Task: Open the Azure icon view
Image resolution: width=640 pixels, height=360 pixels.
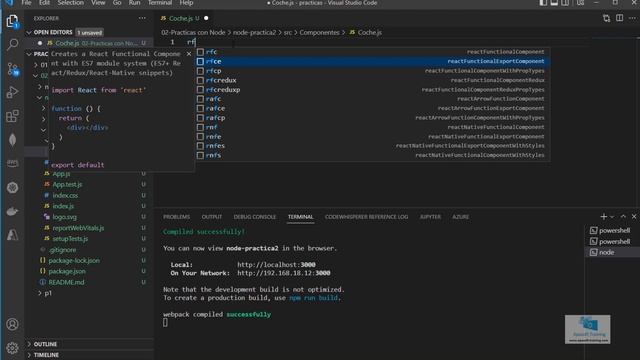Action: [x=12, y=235]
